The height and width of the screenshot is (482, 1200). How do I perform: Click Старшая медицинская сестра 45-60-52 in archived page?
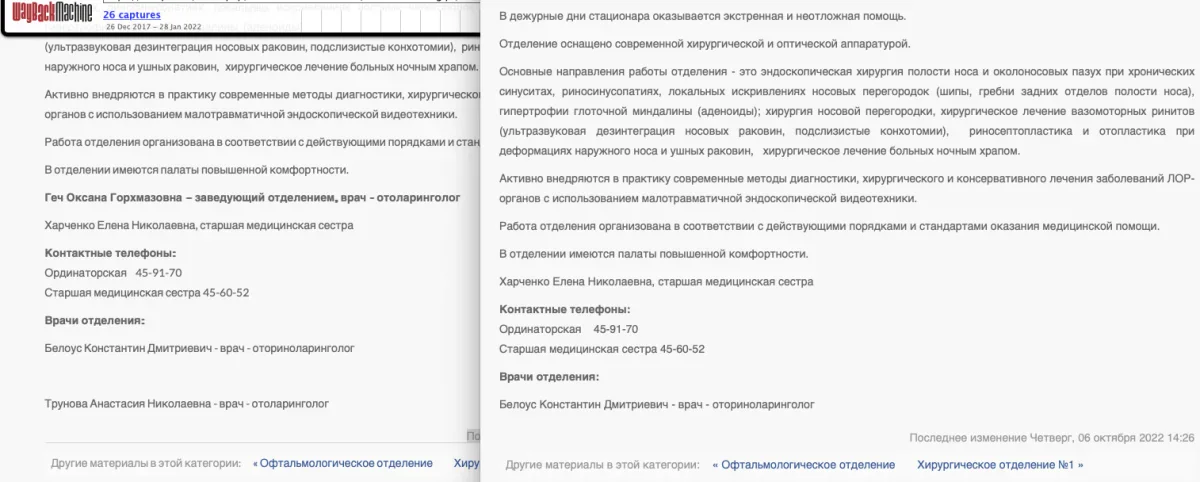pyautogui.click(x=147, y=292)
